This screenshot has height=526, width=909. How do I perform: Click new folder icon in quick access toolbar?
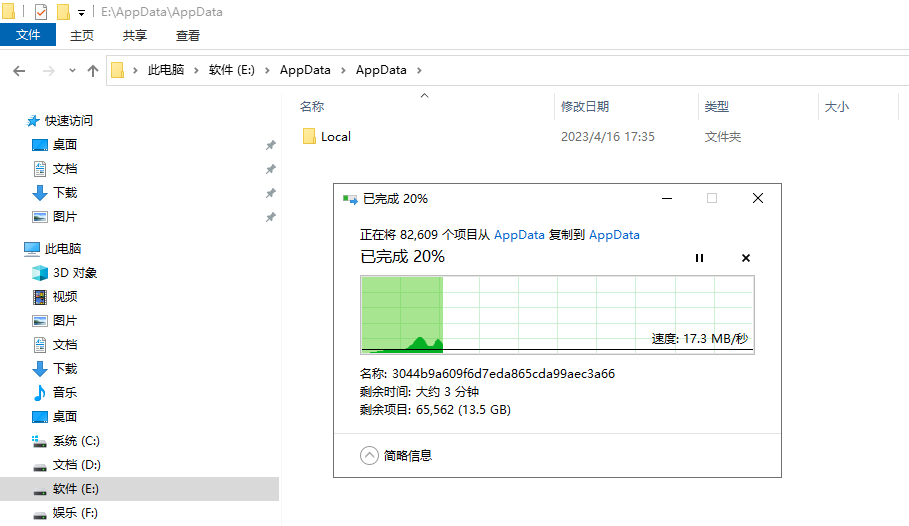pyautogui.click(x=63, y=12)
